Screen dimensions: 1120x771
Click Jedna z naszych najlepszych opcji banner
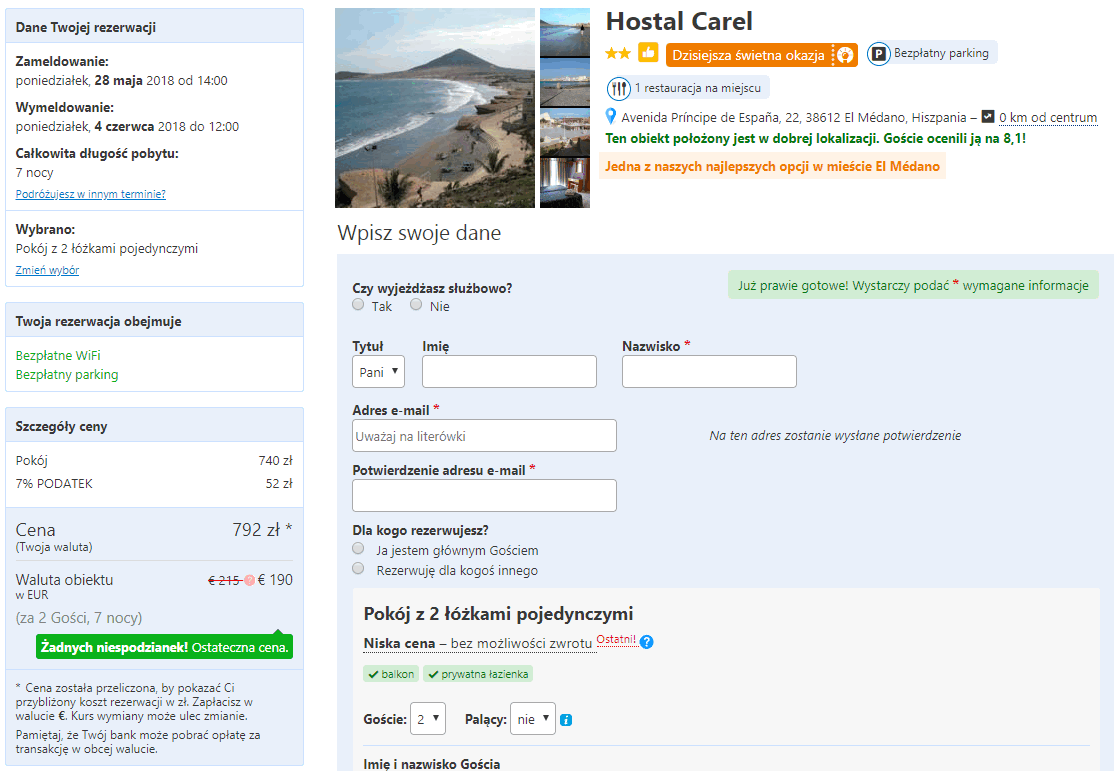point(772,166)
